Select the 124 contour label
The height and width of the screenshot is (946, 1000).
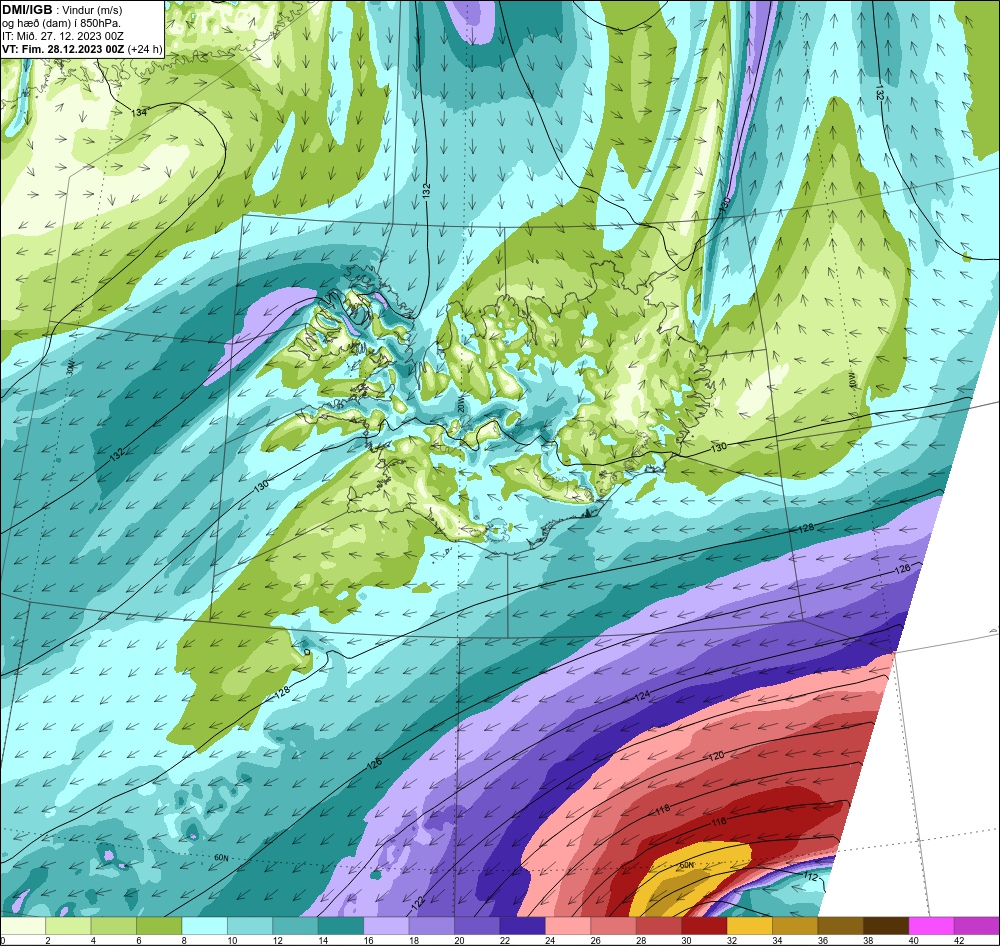point(642,696)
